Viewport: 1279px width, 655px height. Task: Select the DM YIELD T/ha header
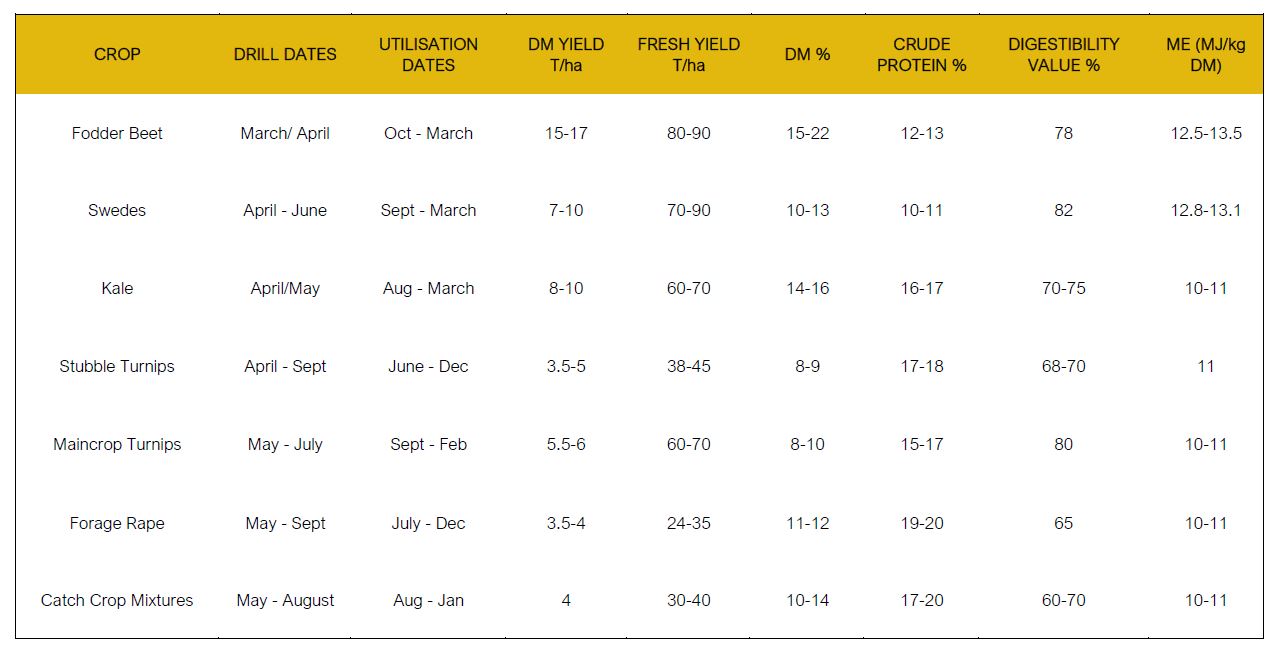566,54
